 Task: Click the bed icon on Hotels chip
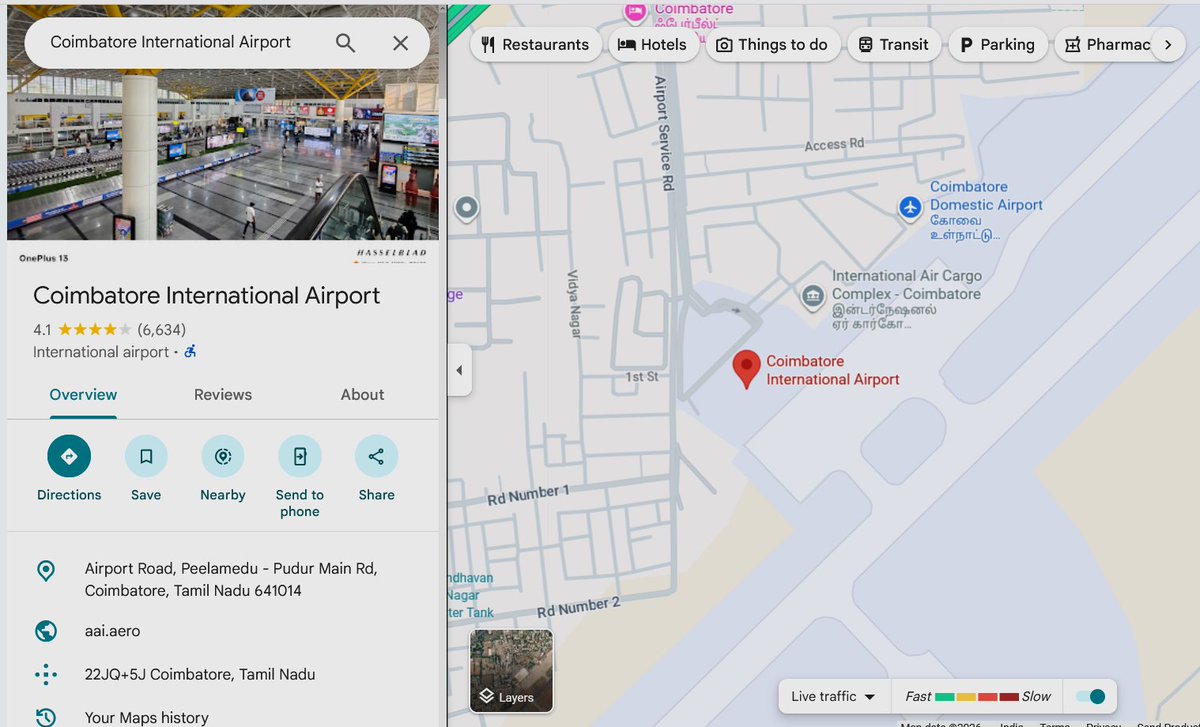(x=627, y=44)
